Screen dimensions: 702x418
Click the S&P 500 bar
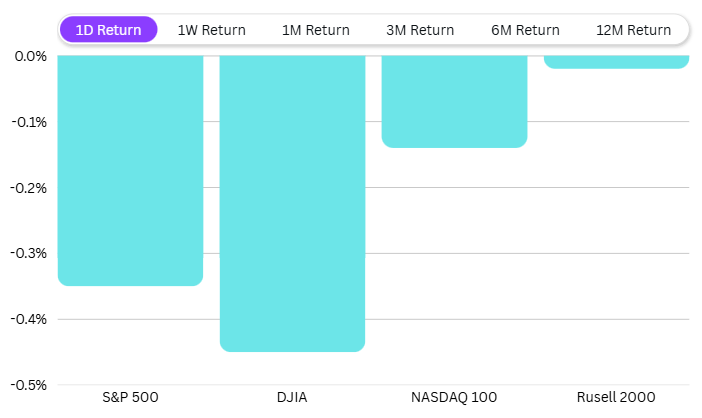click(130, 170)
